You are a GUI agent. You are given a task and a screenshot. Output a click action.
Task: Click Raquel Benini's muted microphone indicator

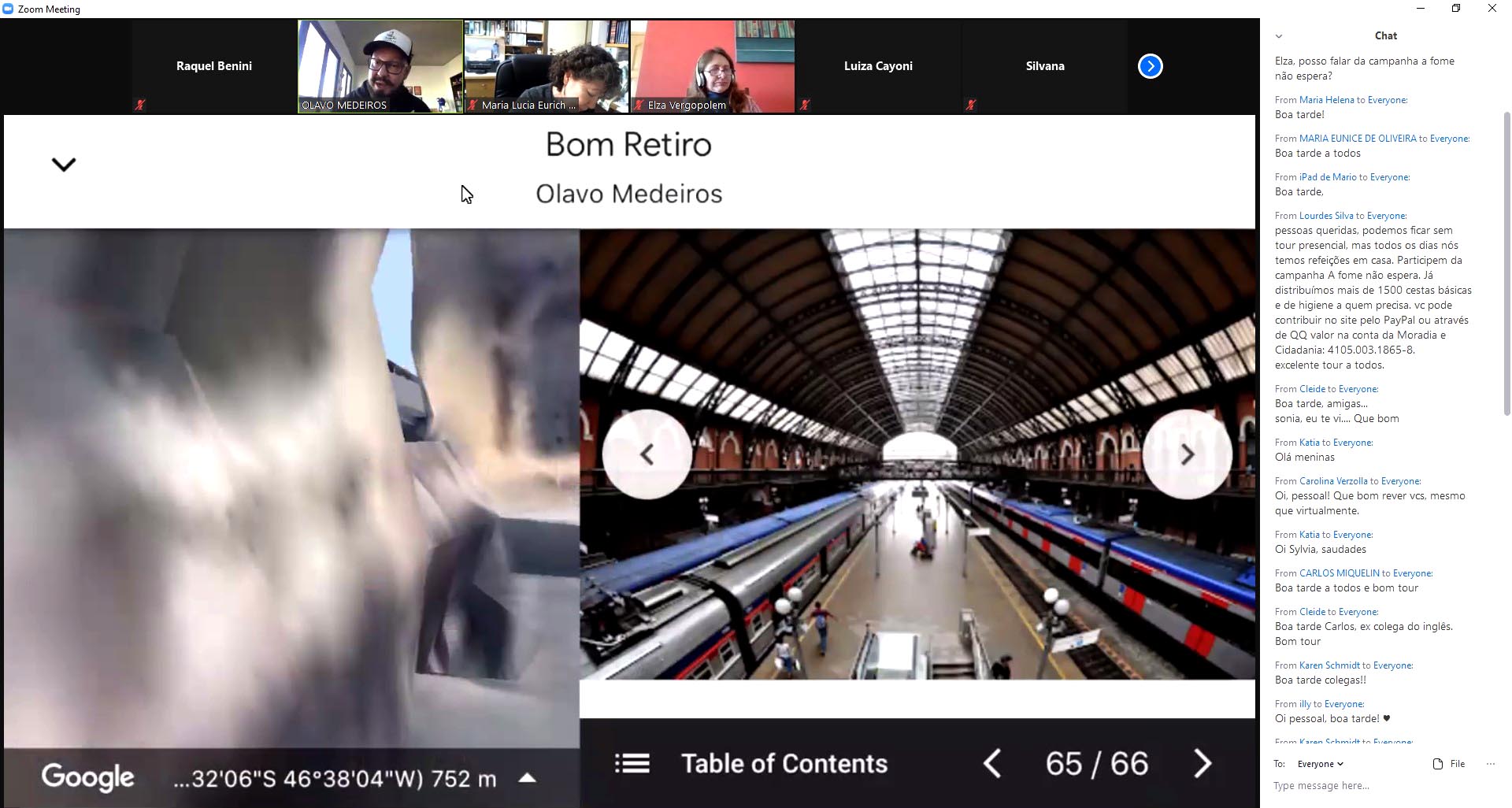(x=140, y=104)
